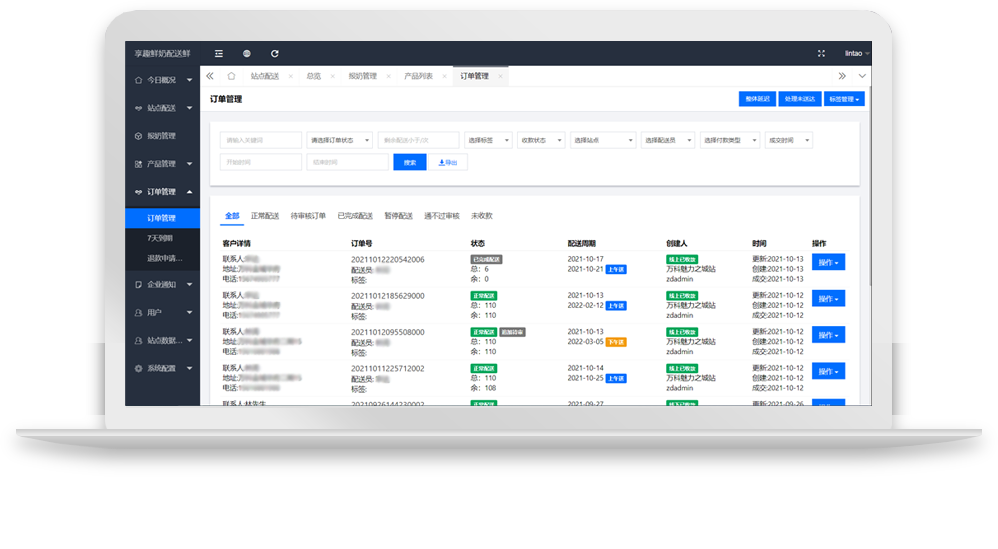
Task: Toggle fullscreen mode icon
Action: [x=822, y=53]
